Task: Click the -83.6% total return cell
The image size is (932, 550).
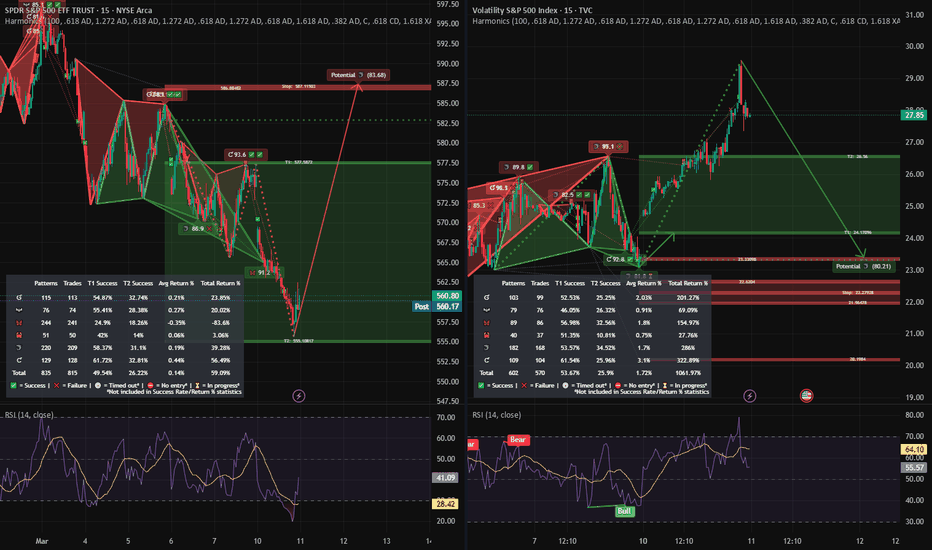Action: (x=221, y=322)
